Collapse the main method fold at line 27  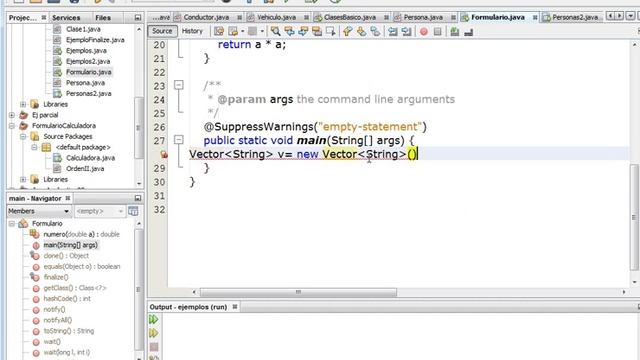click(178, 140)
